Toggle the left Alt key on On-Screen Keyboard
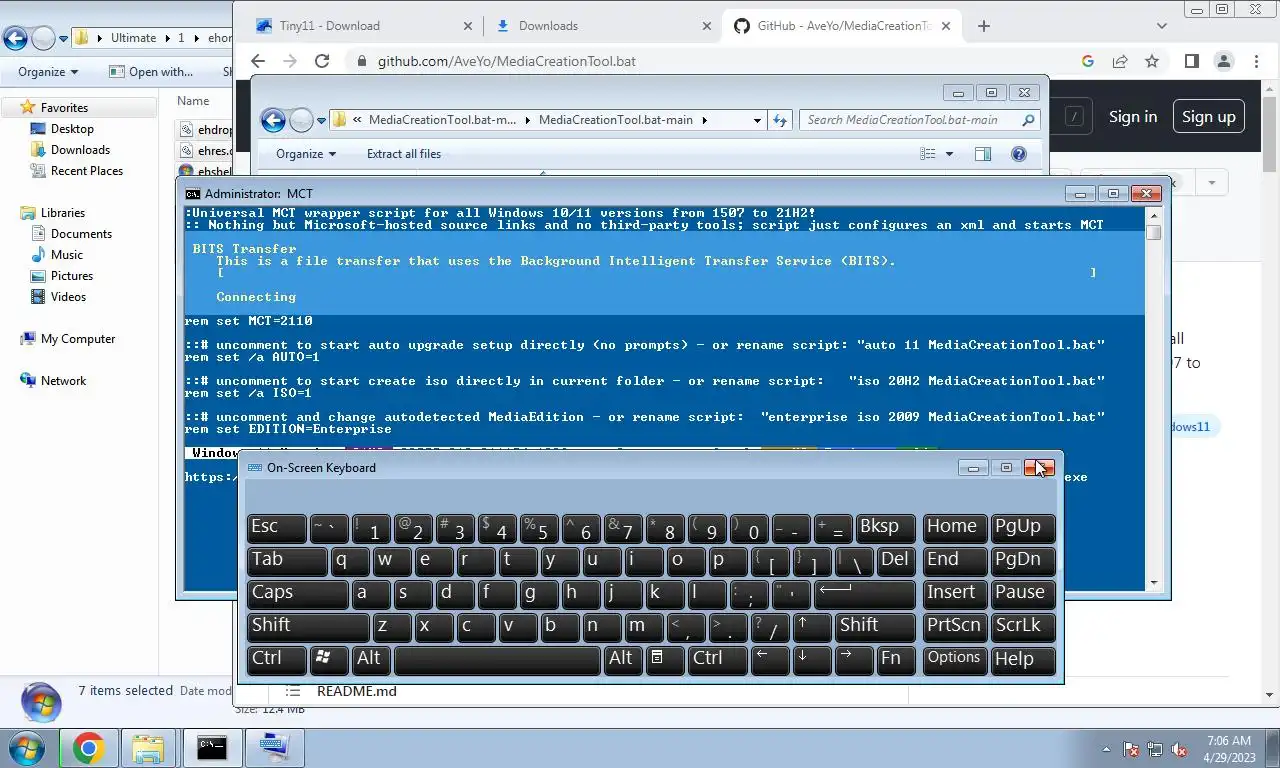 tap(371, 658)
